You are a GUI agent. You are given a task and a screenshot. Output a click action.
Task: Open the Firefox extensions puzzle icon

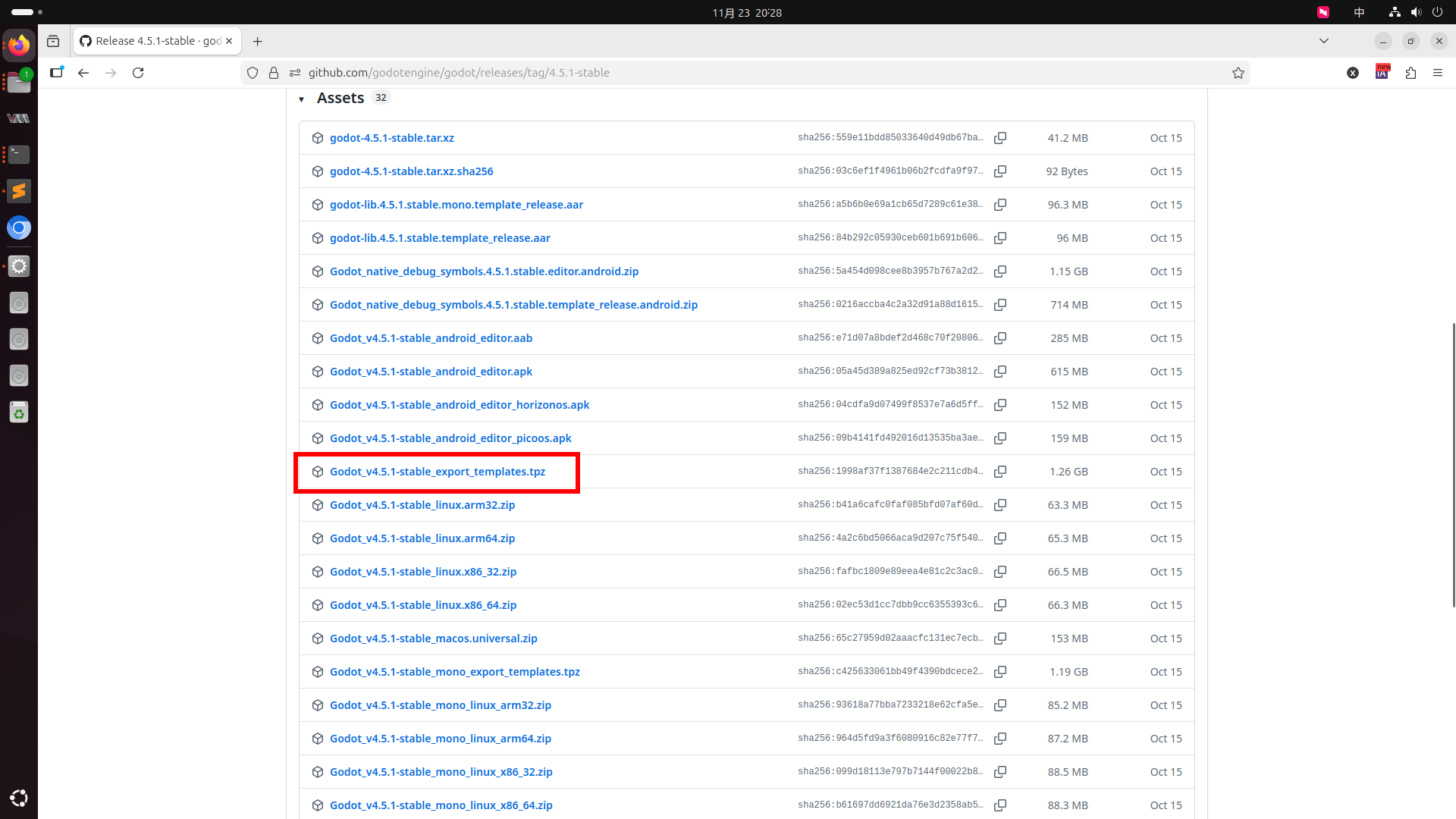[x=1410, y=73]
